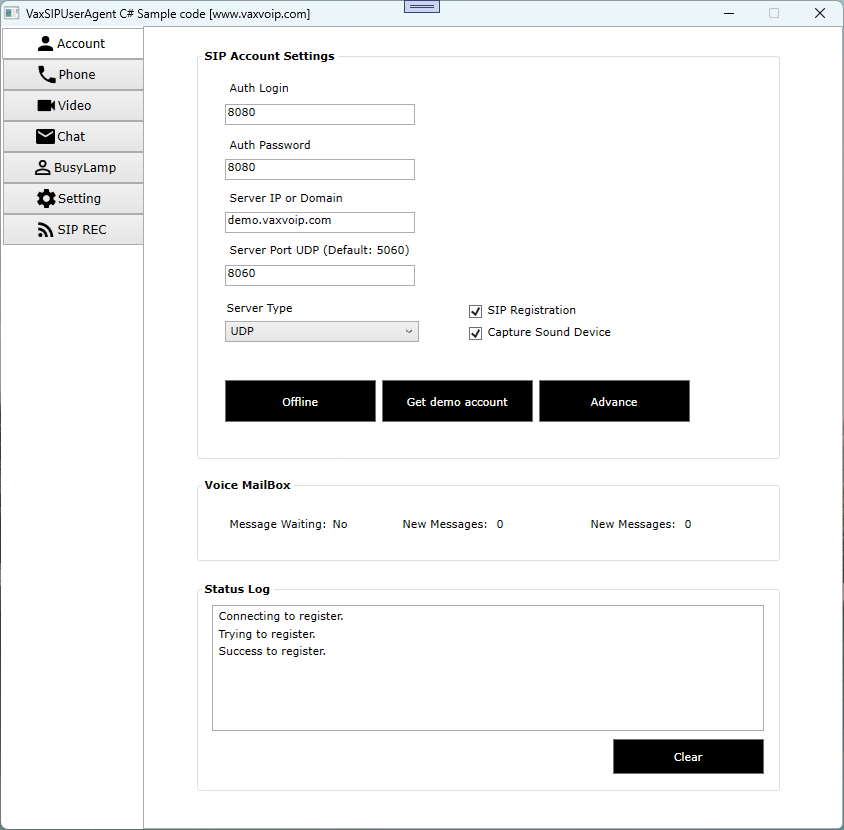Screen dimensions: 844x830
Task: Click the 'Server Type' label
Action: 259,308
